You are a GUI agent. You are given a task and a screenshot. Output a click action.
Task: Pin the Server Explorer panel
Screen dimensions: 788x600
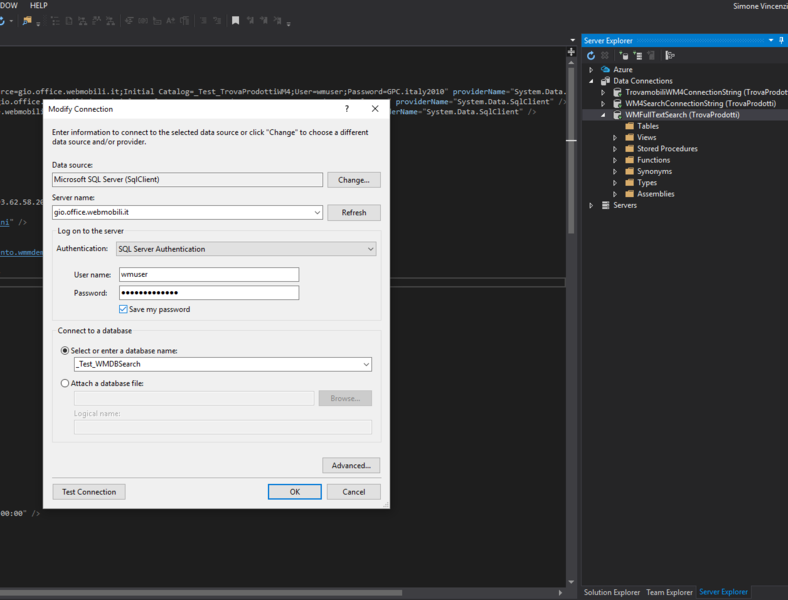point(781,41)
